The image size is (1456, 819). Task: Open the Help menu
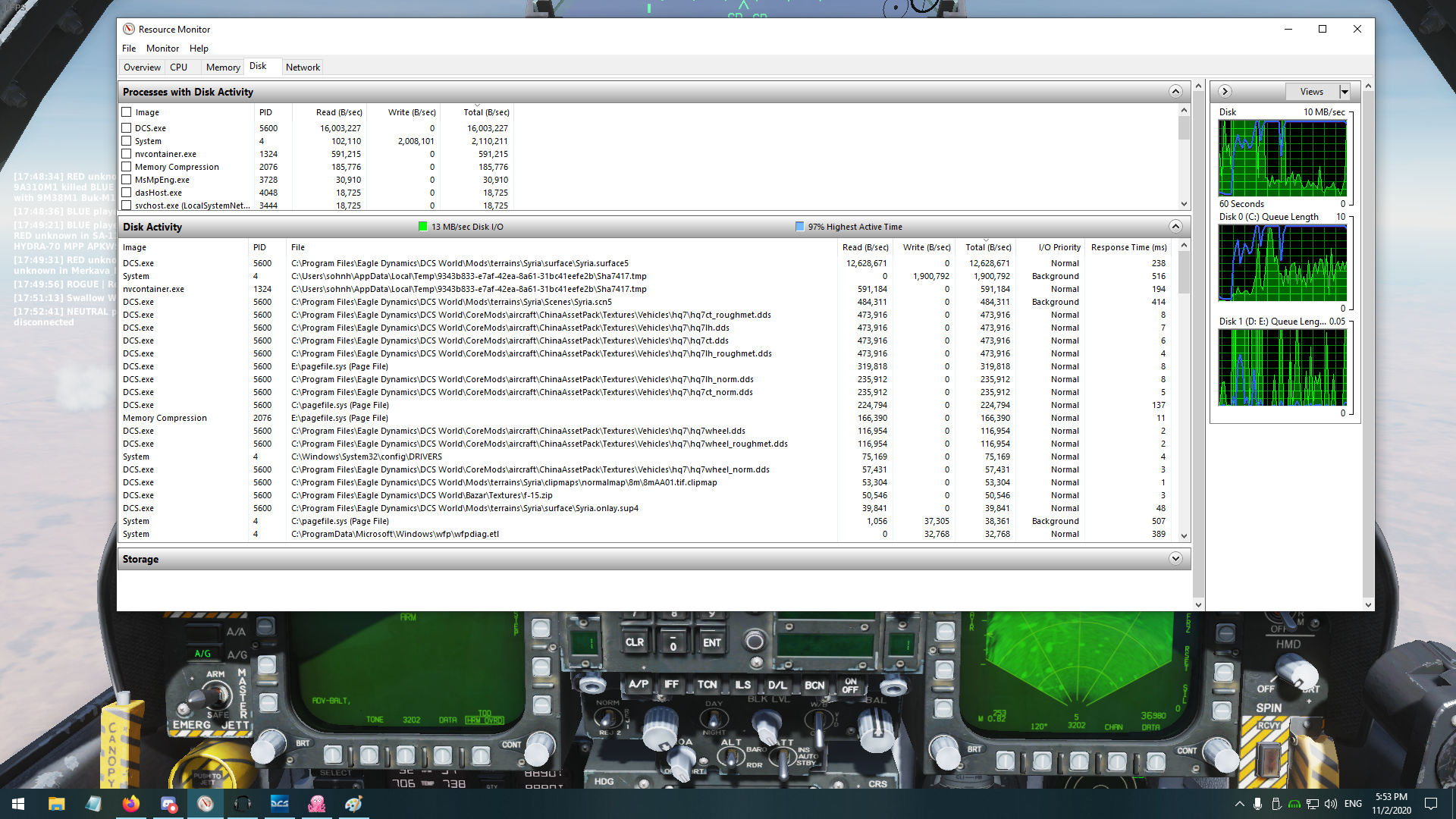199,49
